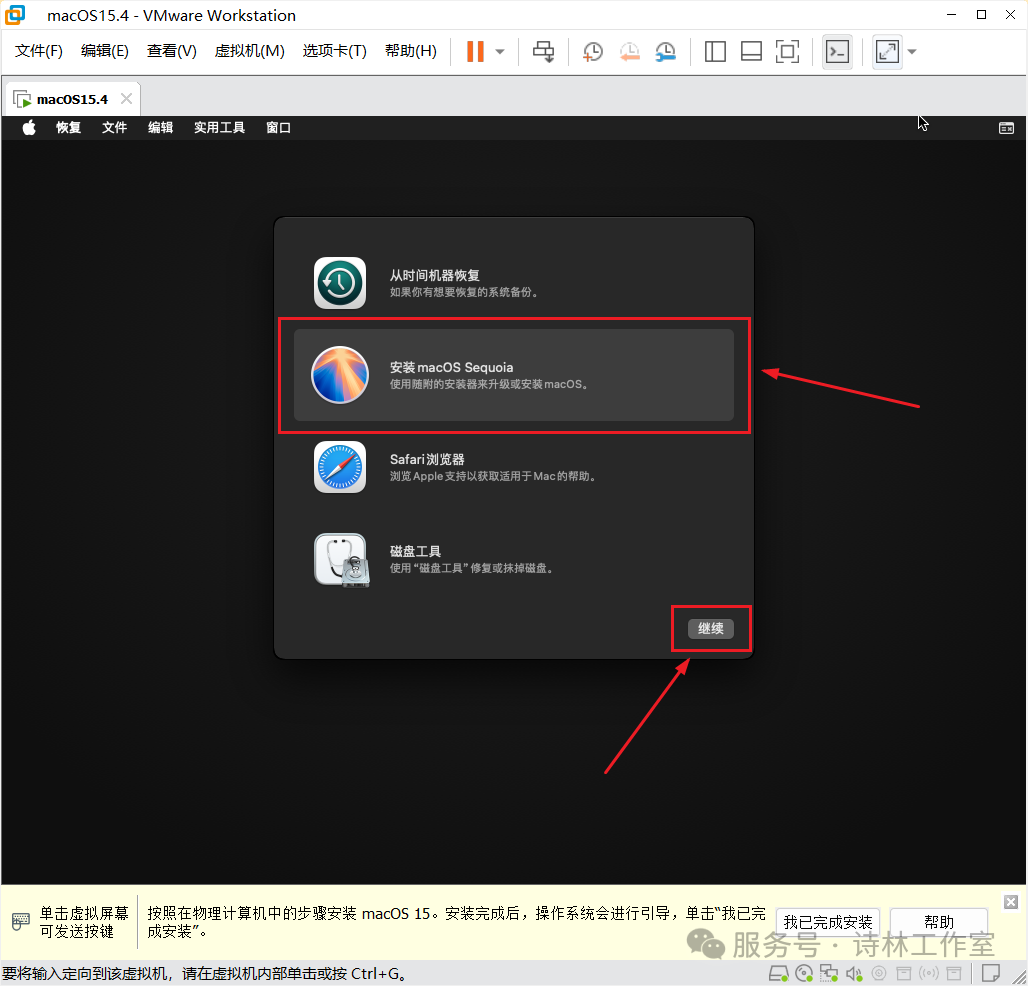Click the 帮助 button in the install hint bar

938,922
